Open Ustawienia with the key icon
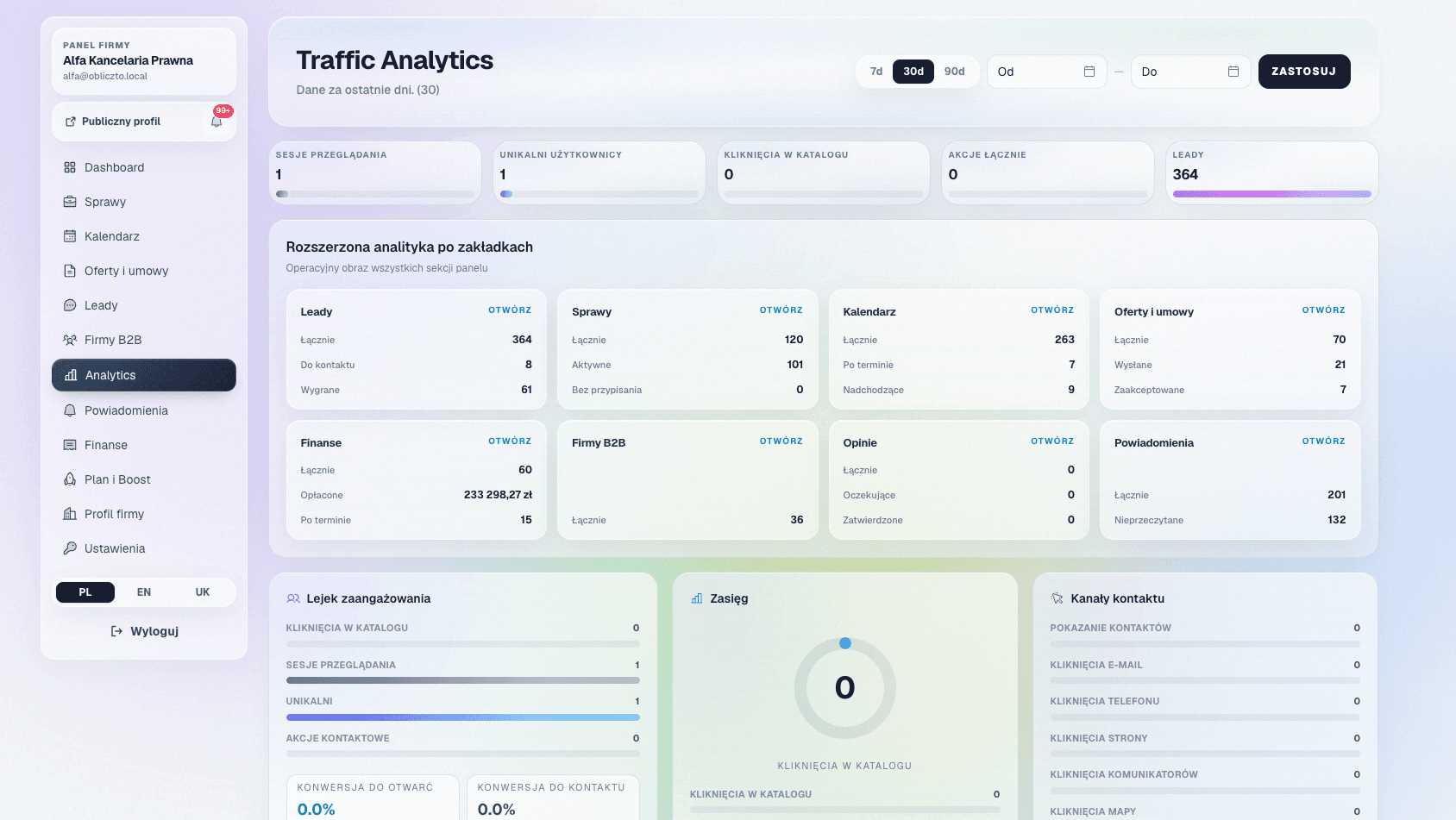This screenshot has height=820, width=1456. pyautogui.click(x=70, y=548)
